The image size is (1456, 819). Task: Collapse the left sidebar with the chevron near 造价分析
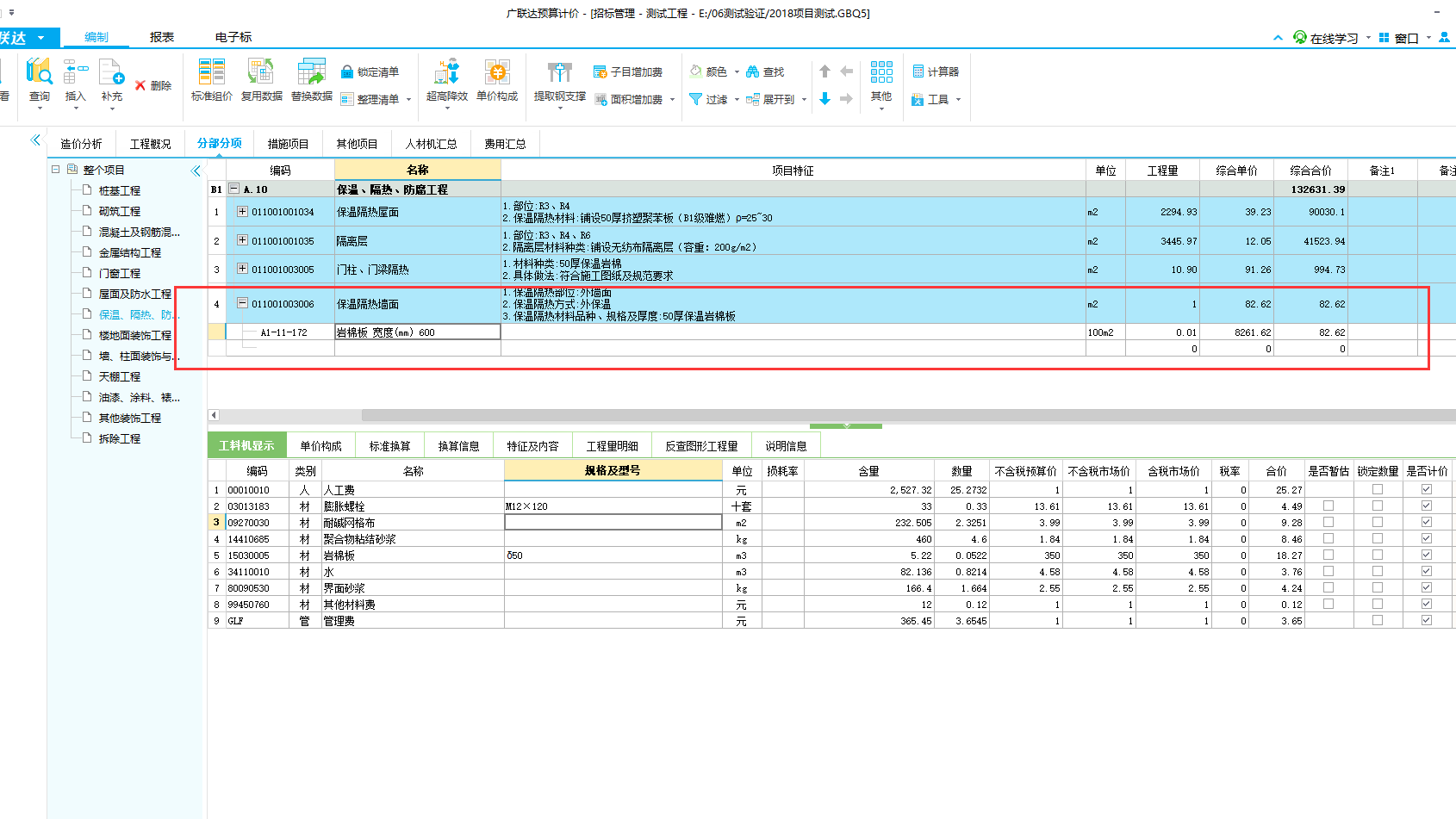(x=35, y=140)
